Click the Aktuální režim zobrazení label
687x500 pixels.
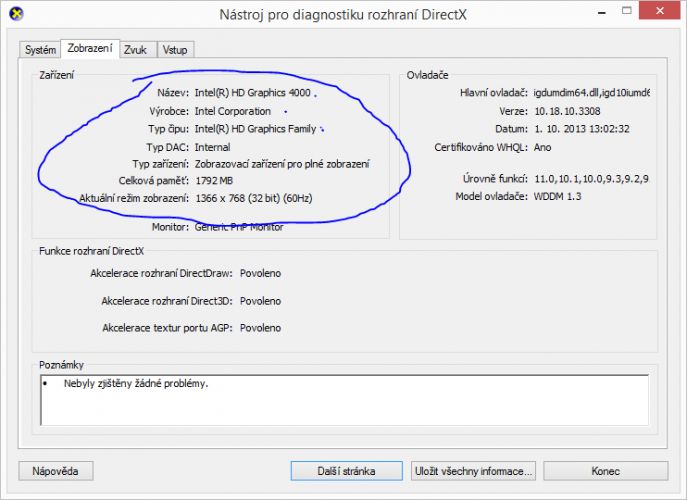coord(134,198)
